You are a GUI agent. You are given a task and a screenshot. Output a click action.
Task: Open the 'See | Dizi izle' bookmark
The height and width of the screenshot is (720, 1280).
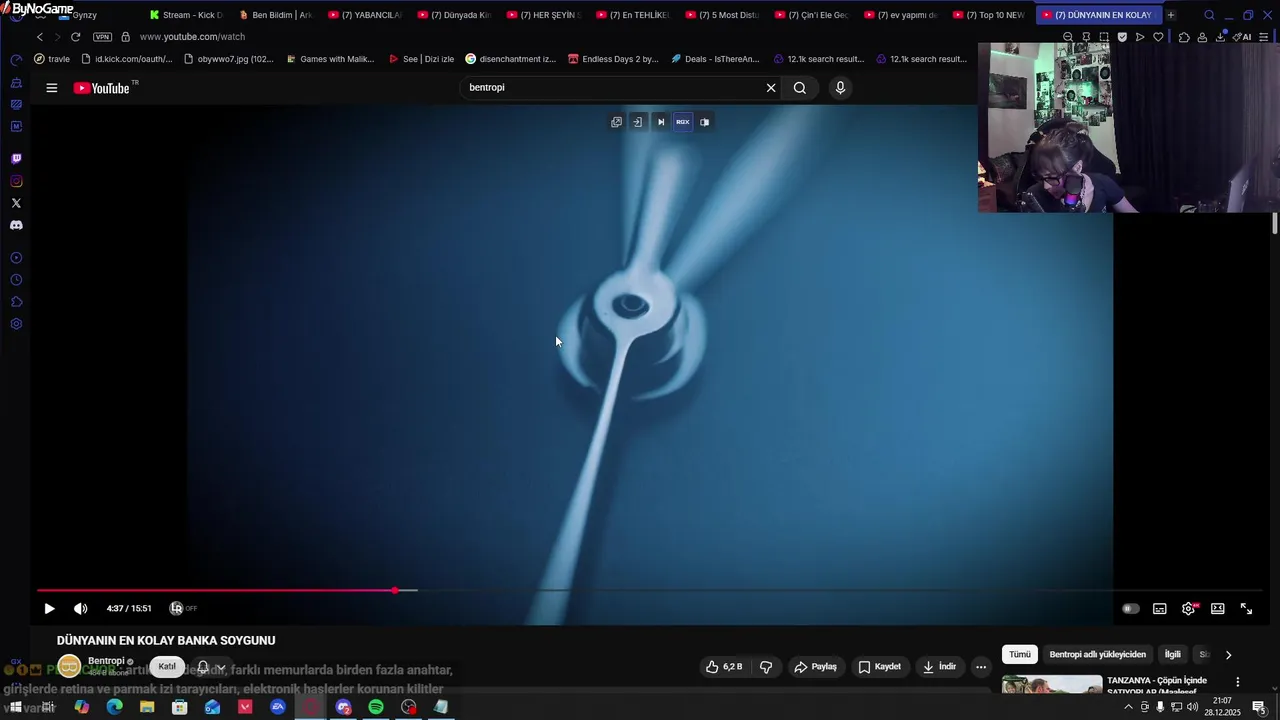(x=421, y=59)
